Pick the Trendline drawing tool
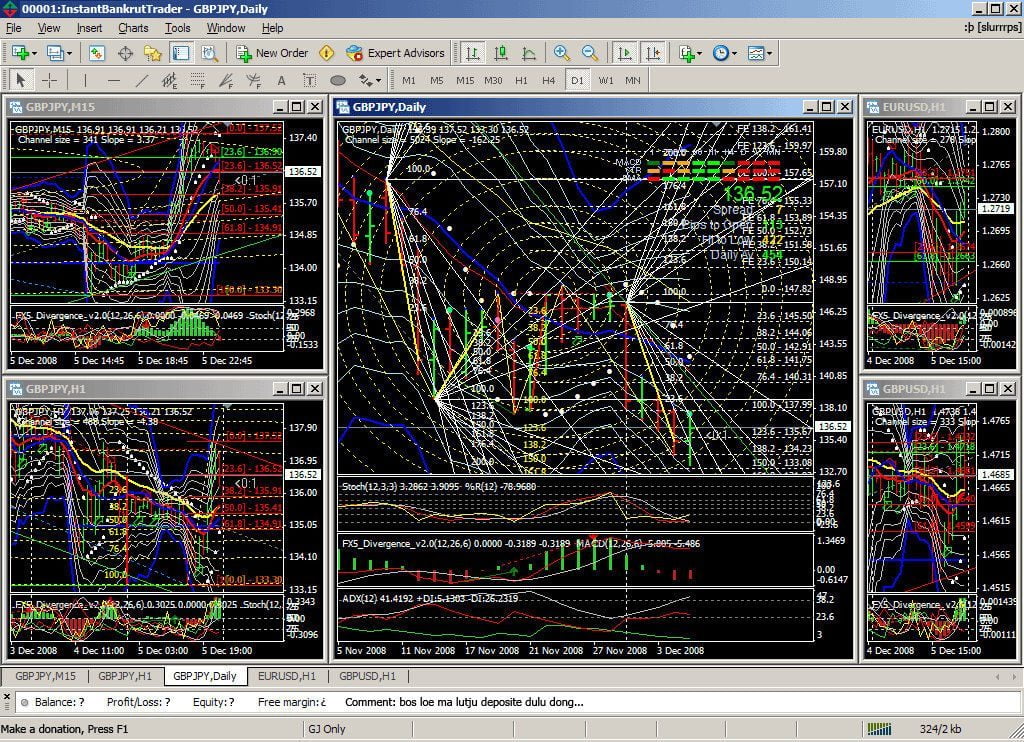Viewport: 1024px width, 742px height. tap(142, 80)
